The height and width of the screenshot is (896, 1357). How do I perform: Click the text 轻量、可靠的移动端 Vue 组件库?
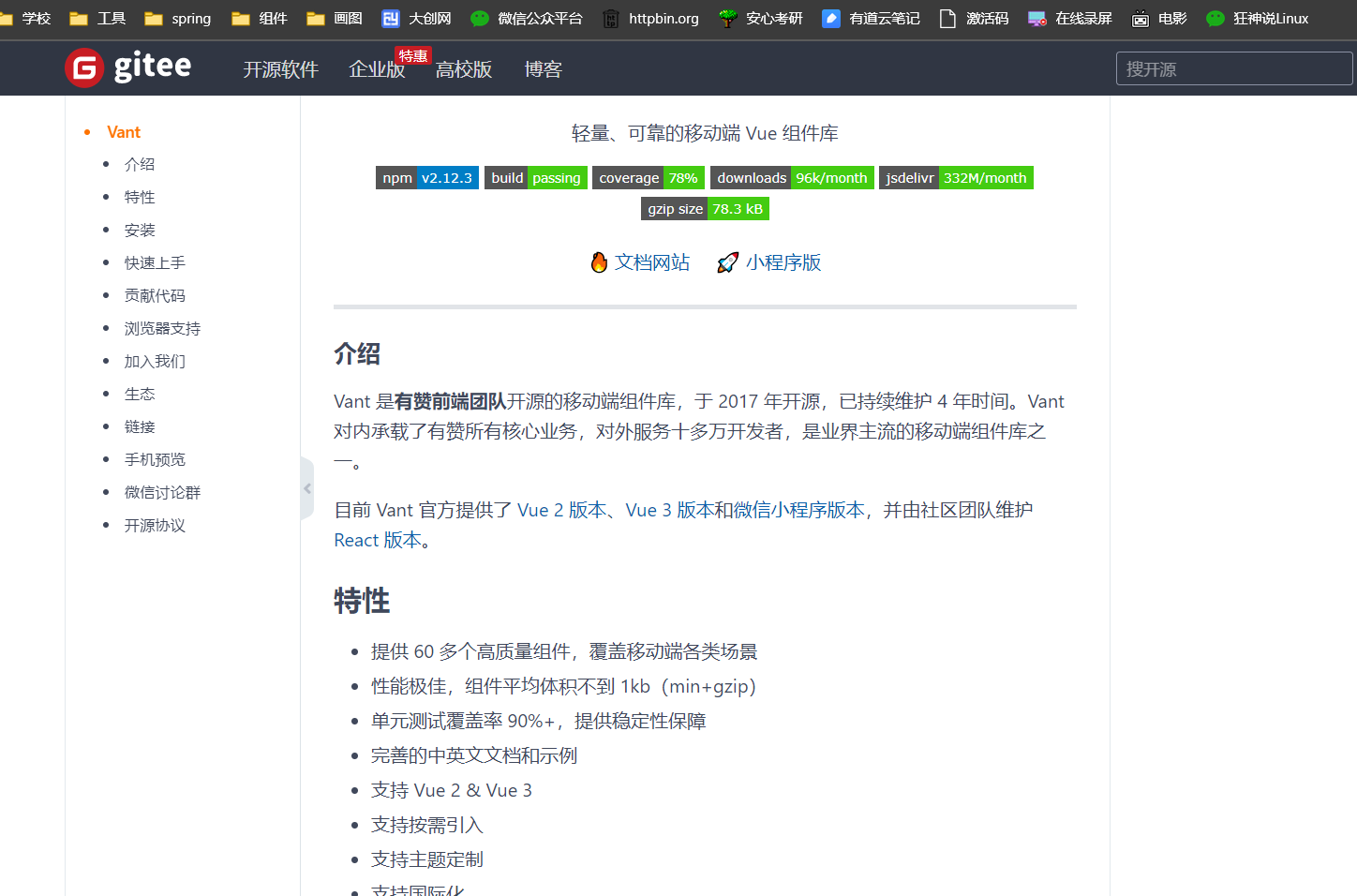pos(705,133)
